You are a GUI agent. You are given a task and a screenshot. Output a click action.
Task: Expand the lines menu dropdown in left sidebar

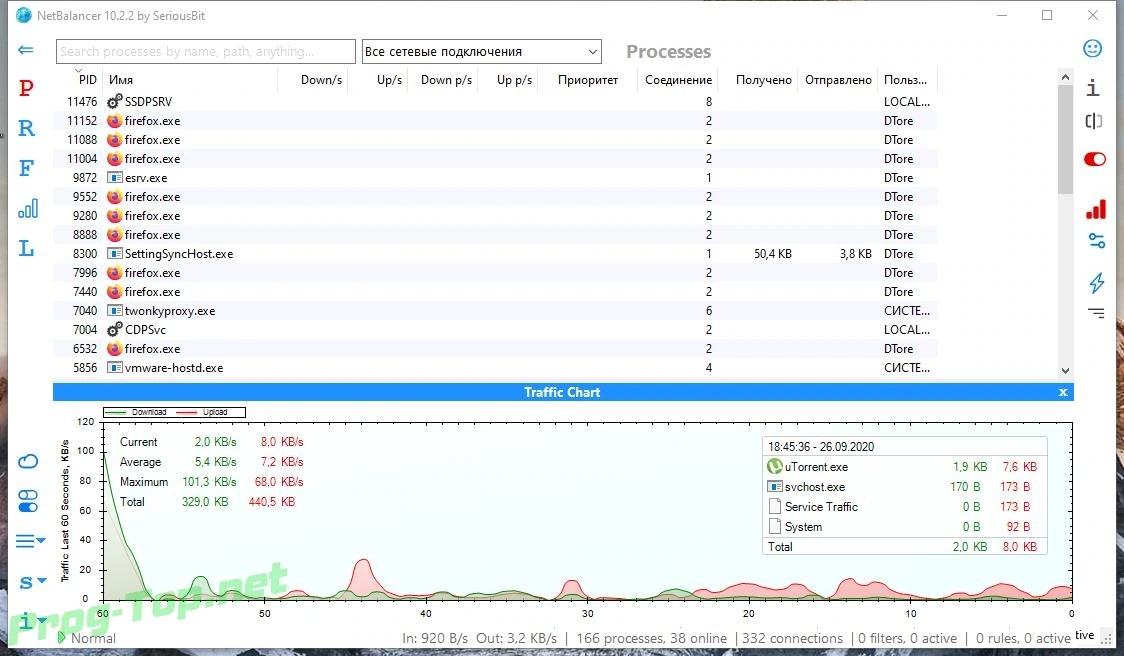point(31,541)
